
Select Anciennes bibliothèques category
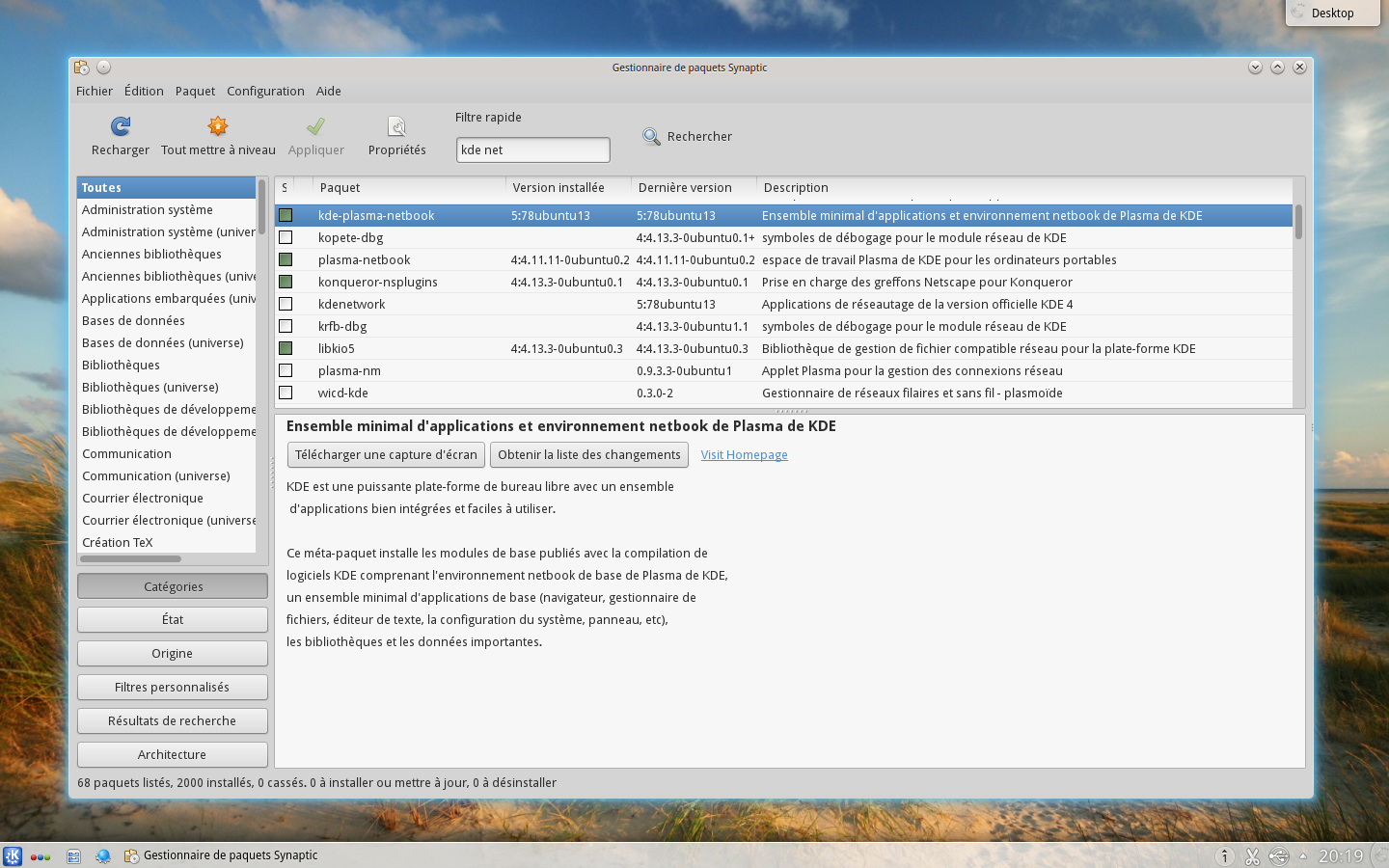point(167,254)
